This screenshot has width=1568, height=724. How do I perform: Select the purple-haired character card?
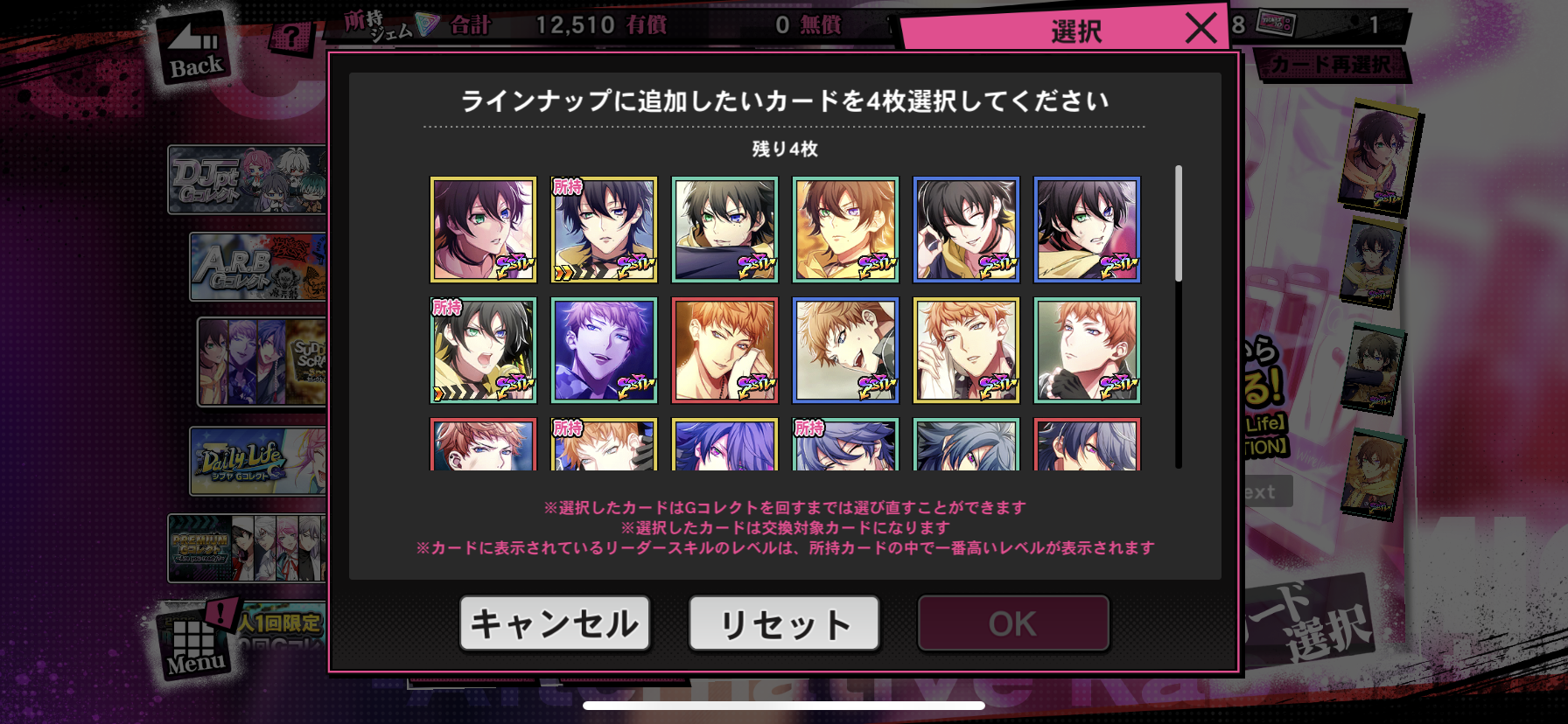(x=604, y=351)
